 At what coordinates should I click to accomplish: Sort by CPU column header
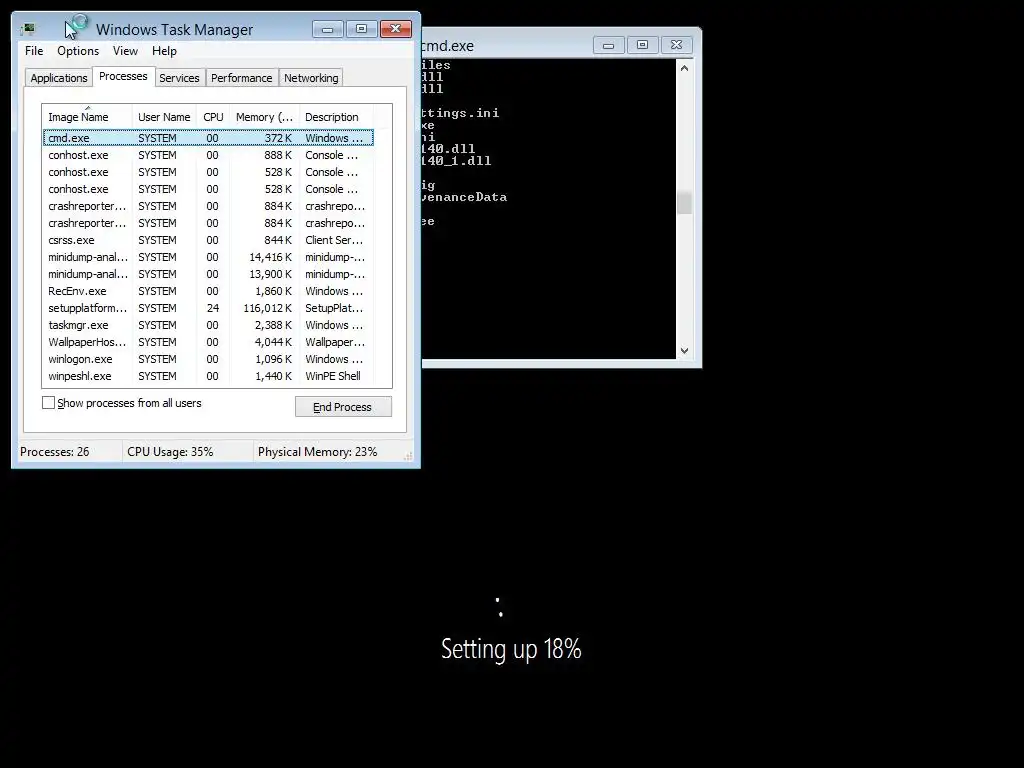213,117
